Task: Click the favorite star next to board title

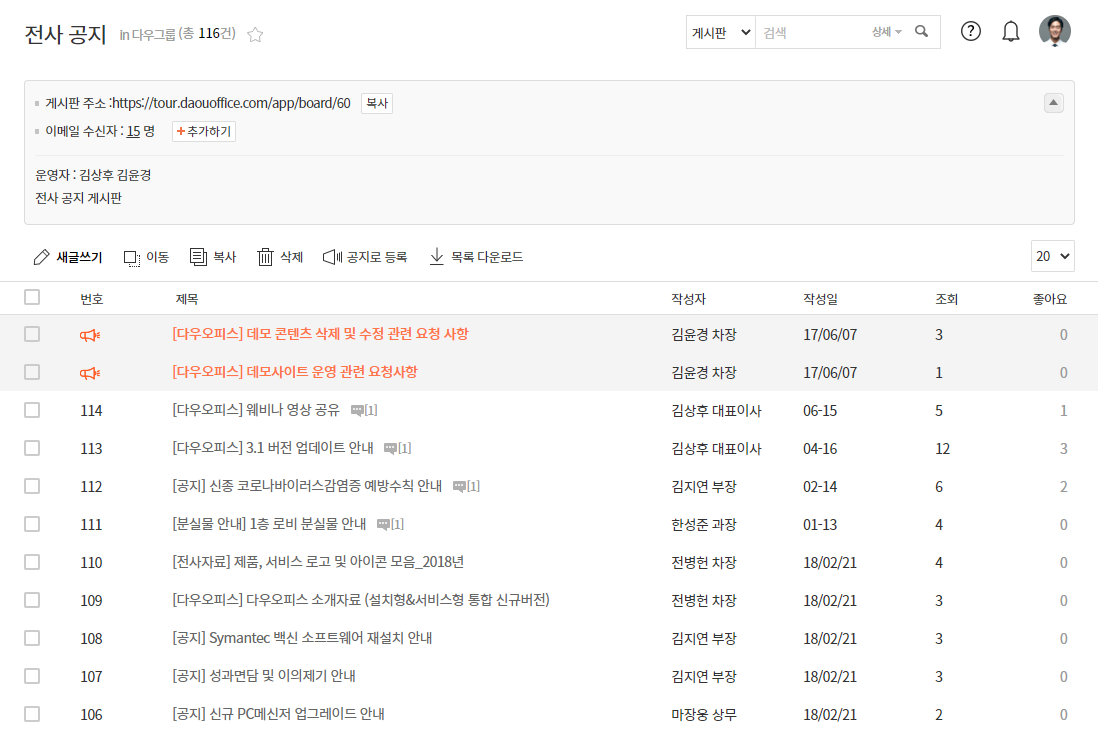Action: click(255, 34)
